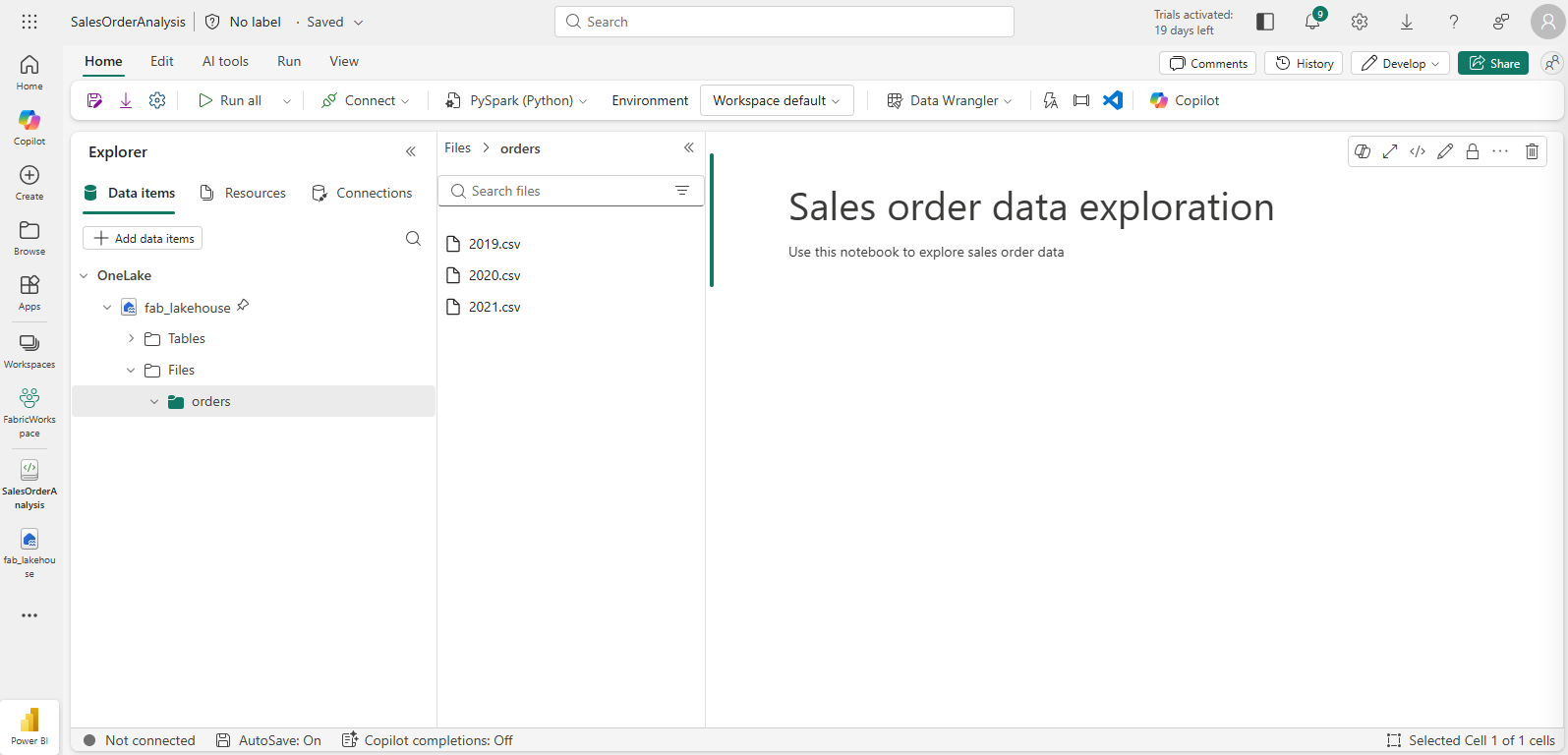The height and width of the screenshot is (755, 1568).
Task: Pin the fab_lakehouse default lakehouse
Action: (x=243, y=306)
